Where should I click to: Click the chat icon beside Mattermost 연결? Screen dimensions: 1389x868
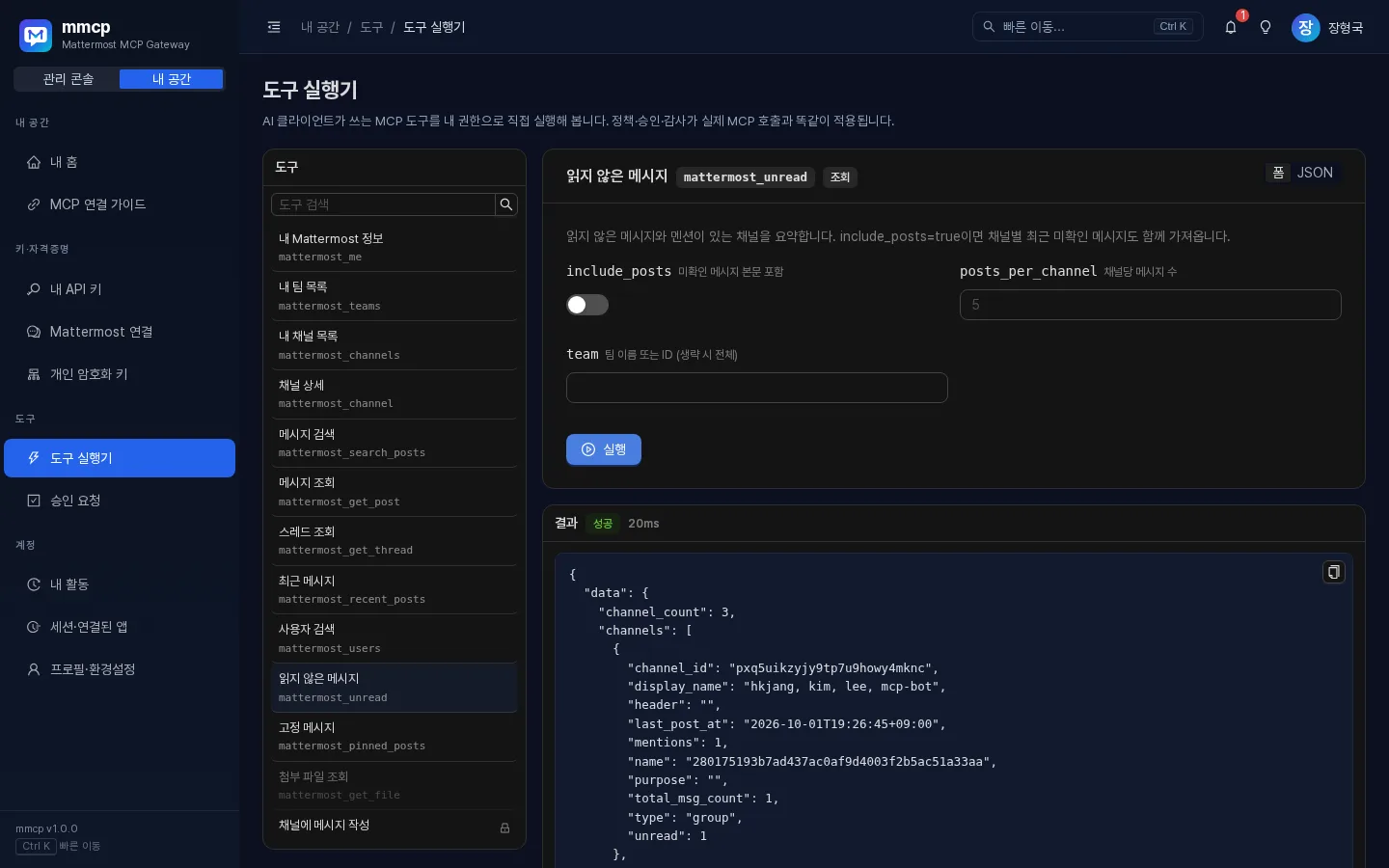[34, 332]
